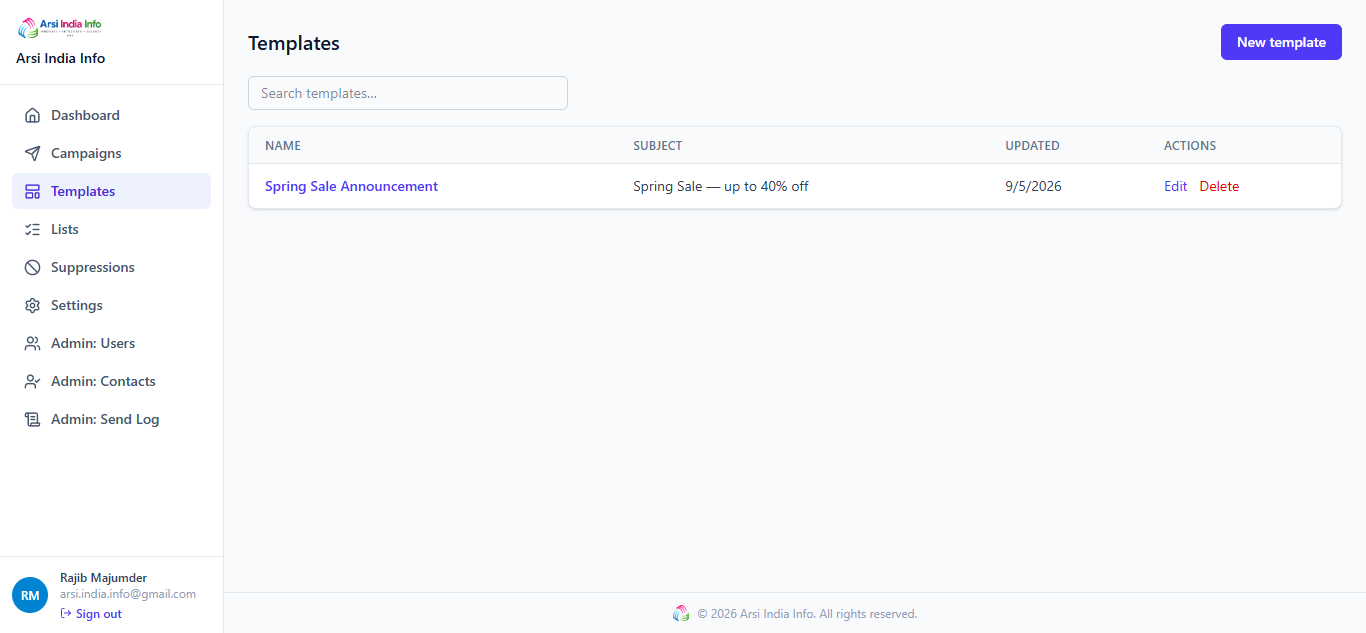
Task: Click the footer copyright text
Action: point(807,614)
